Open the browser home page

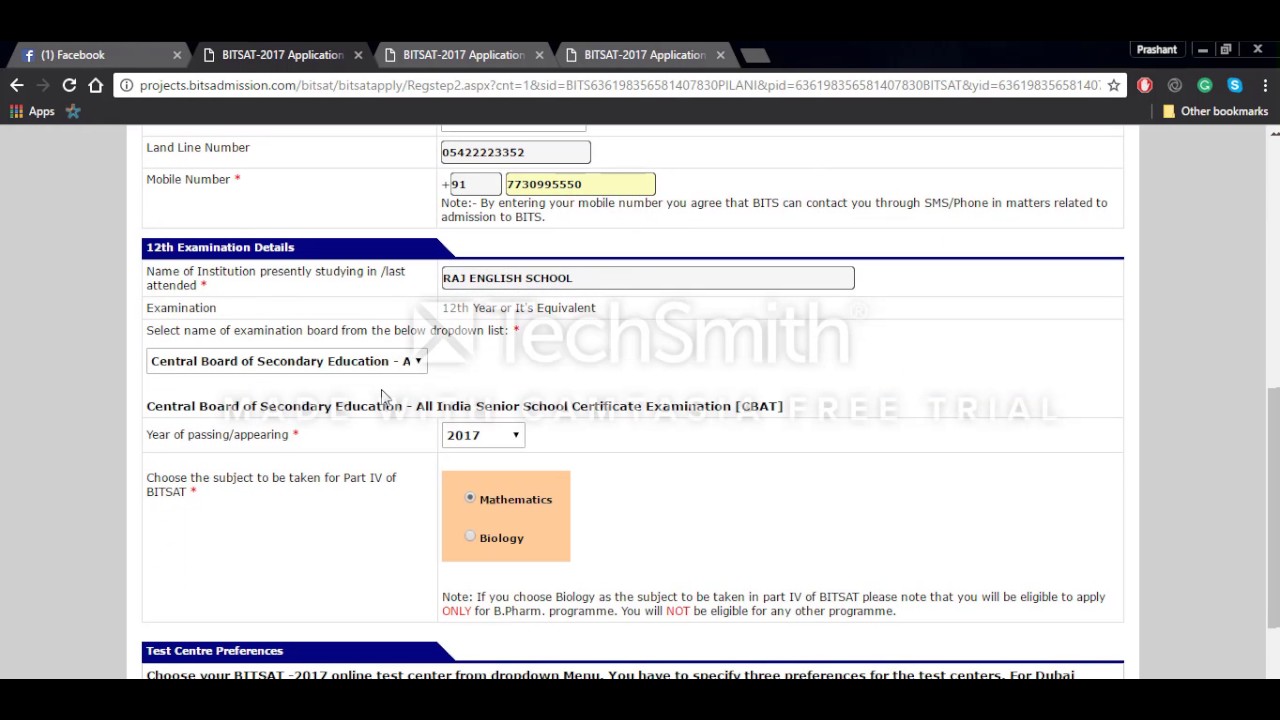click(x=95, y=85)
